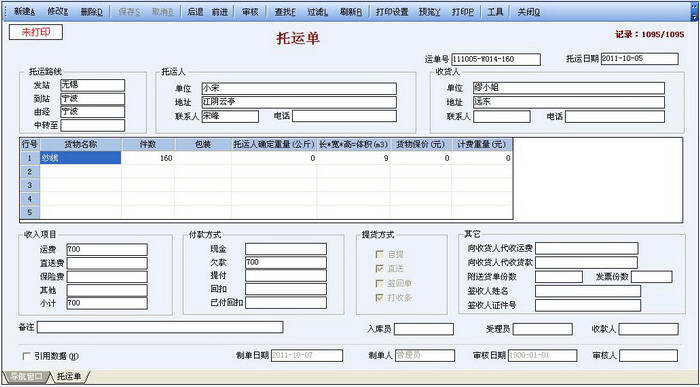Click the 托运日期 date field
Screen dimensions: 700x387
pos(640,58)
